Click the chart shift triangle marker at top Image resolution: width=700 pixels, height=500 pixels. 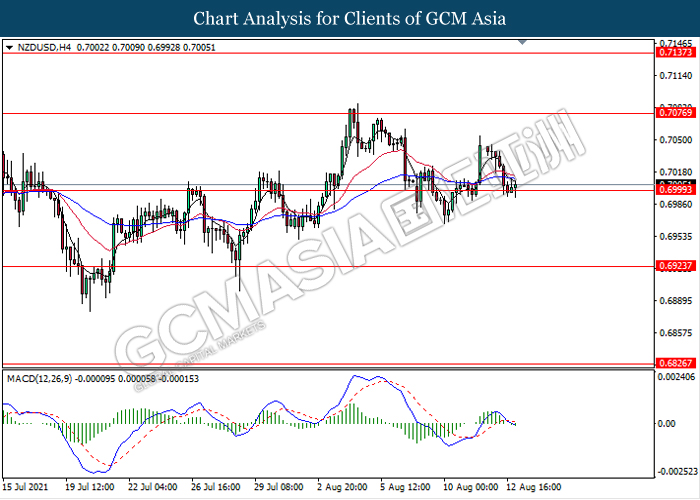pyautogui.click(x=522, y=42)
